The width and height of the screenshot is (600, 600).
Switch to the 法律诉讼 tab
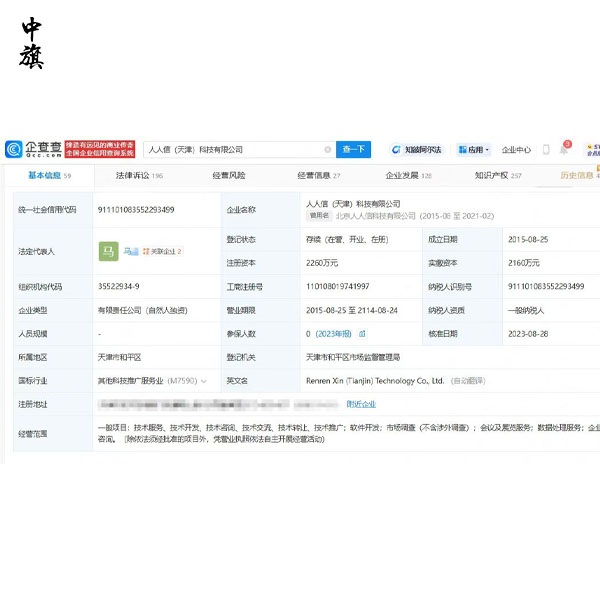tap(139, 175)
